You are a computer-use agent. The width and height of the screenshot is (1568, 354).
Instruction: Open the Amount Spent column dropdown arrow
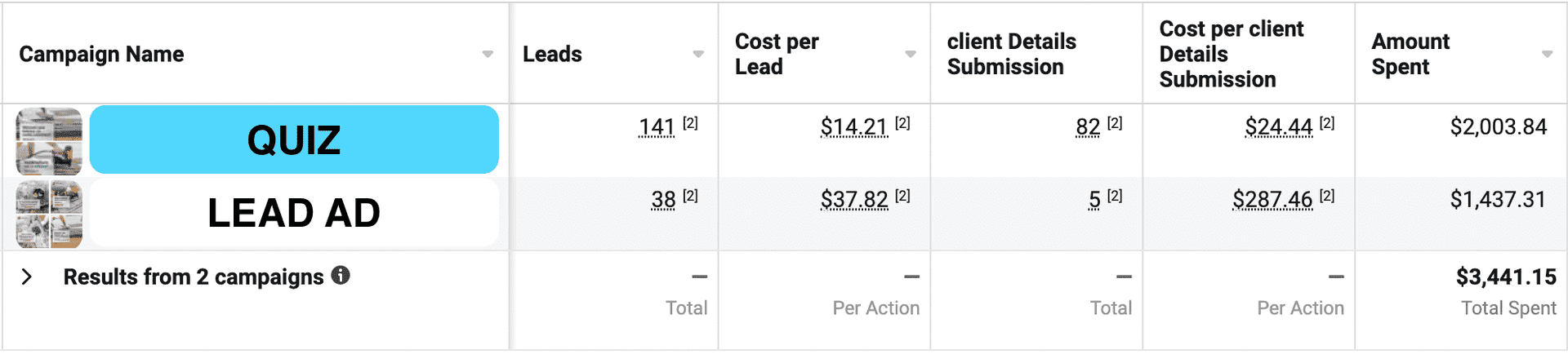1547,54
